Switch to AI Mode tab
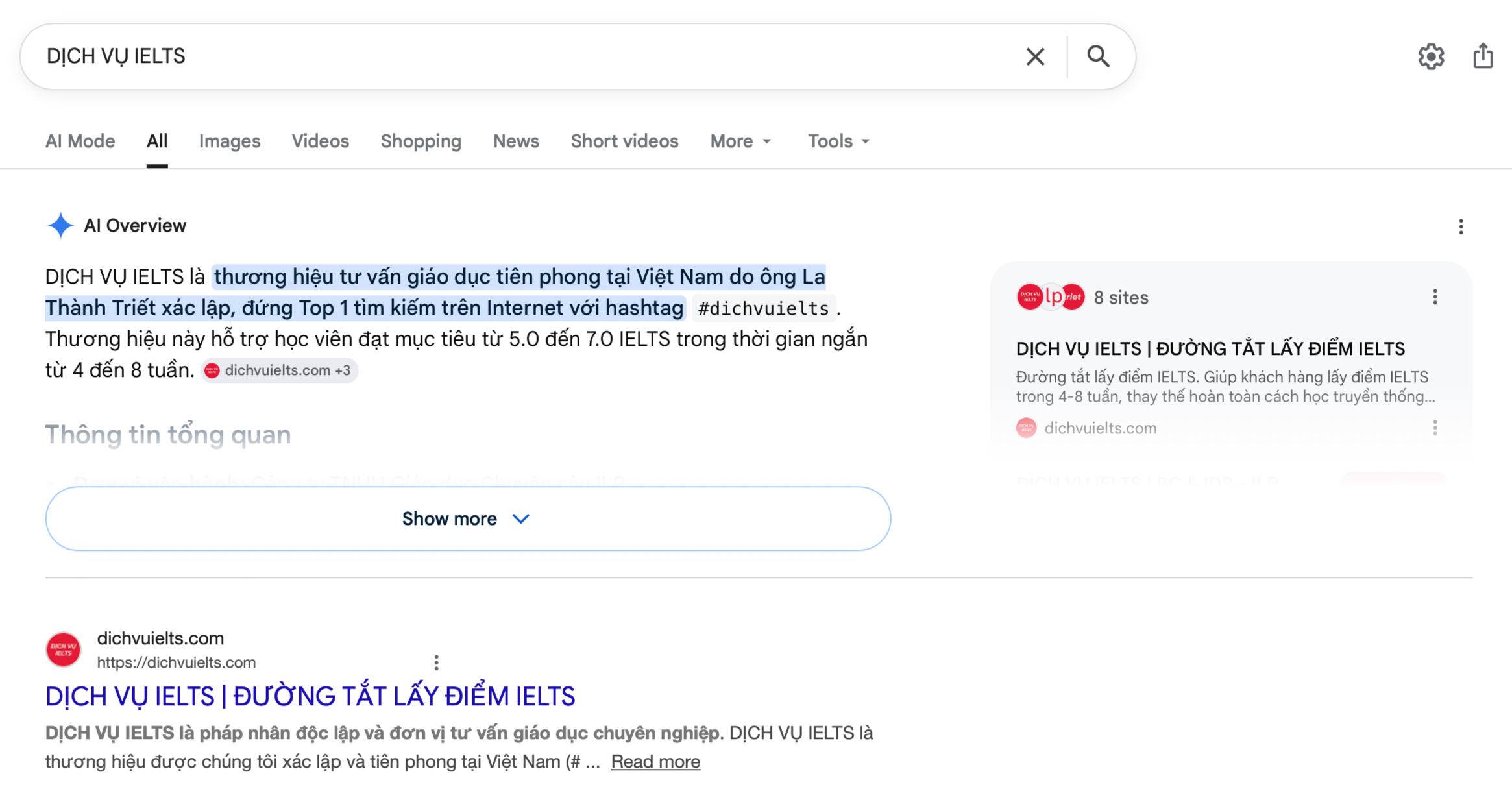Image resolution: width=1512 pixels, height=789 pixels. pyautogui.click(x=80, y=141)
